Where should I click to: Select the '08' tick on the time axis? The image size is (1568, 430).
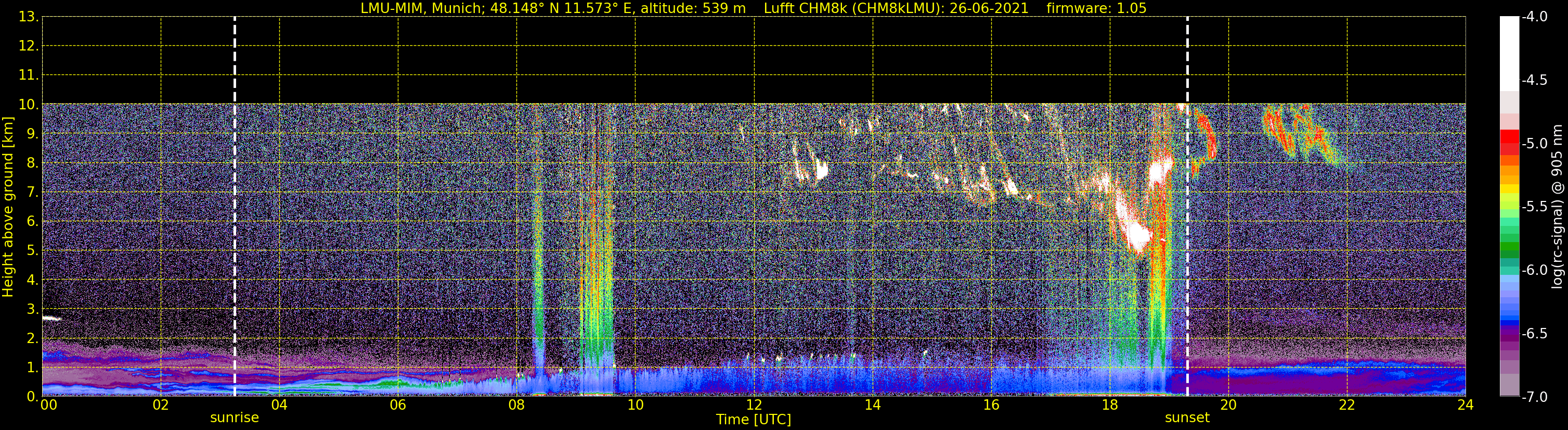[x=517, y=405]
